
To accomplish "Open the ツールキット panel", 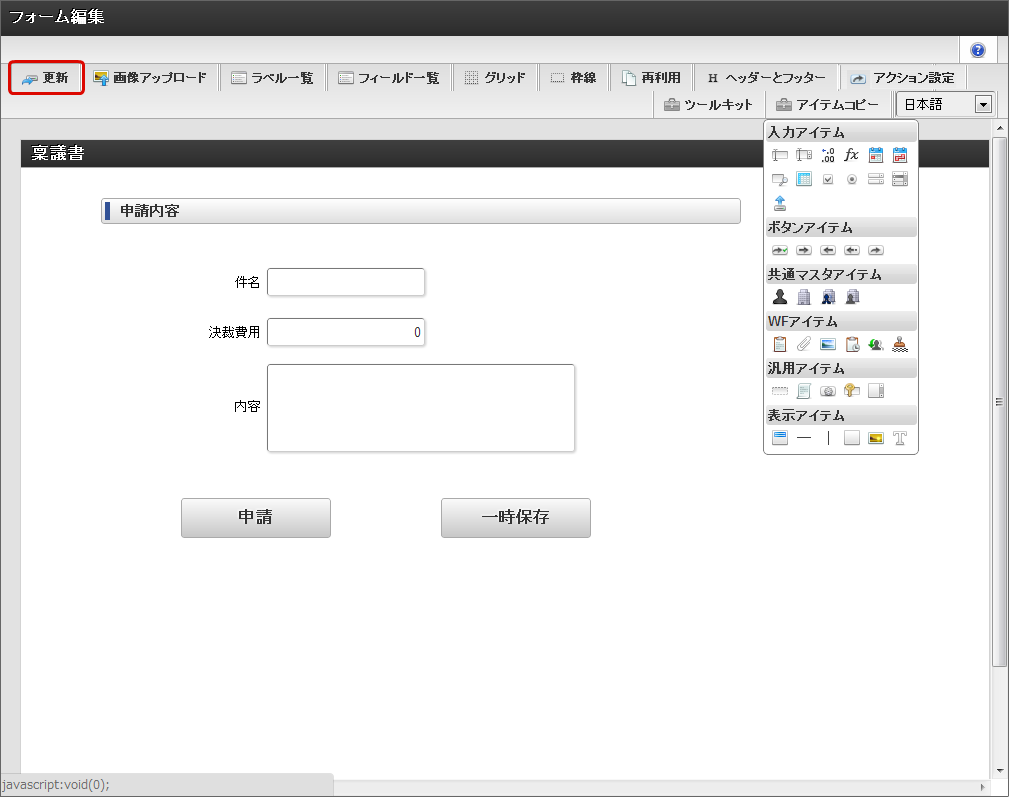I will pyautogui.click(x=708, y=104).
